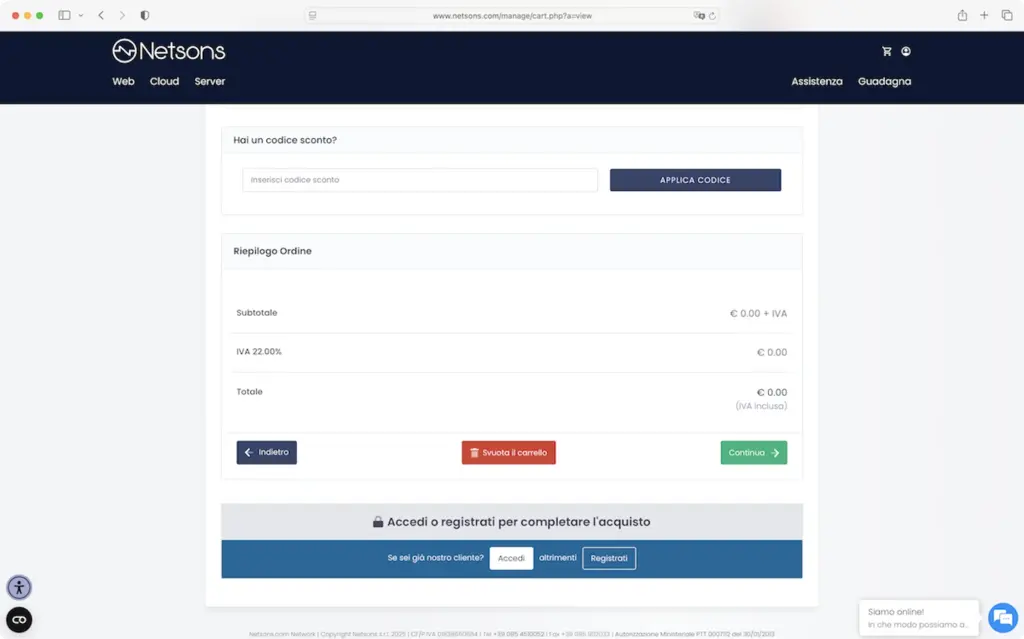Click the privacy shield icon
The width and height of the screenshot is (1024, 639).
tap(145, 16)
